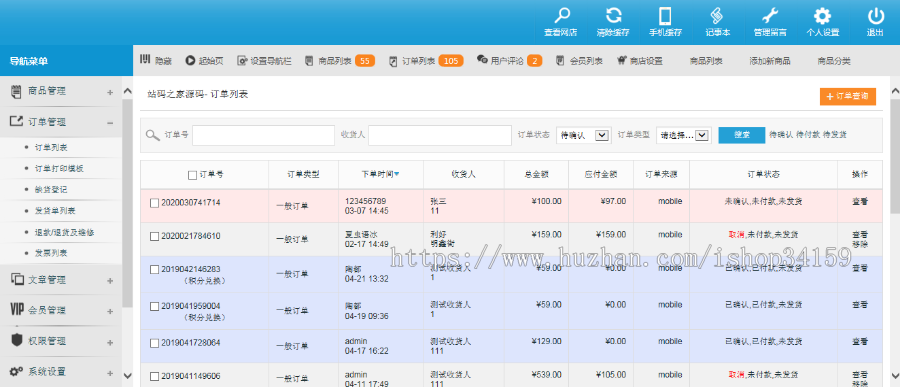Click the 订单管理 sidebar icon

click(16, 121)
